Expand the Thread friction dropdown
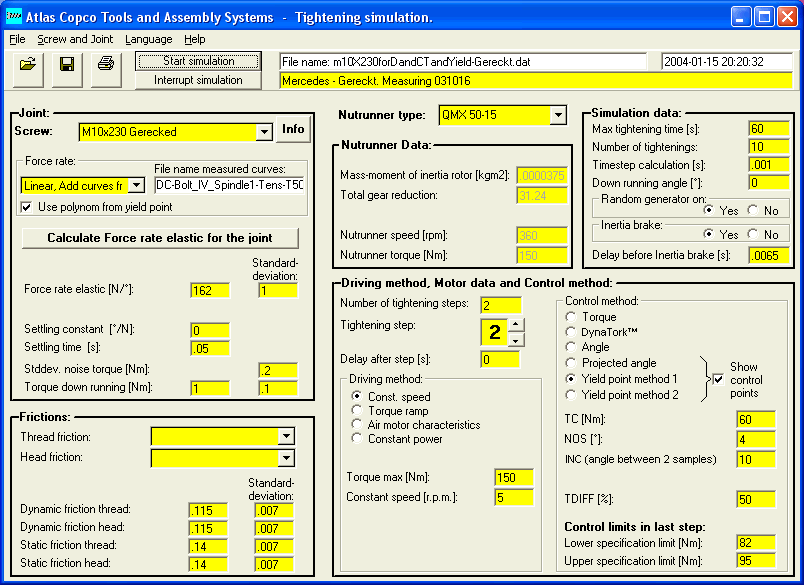The image size is (804, 585). click(286, 436)
